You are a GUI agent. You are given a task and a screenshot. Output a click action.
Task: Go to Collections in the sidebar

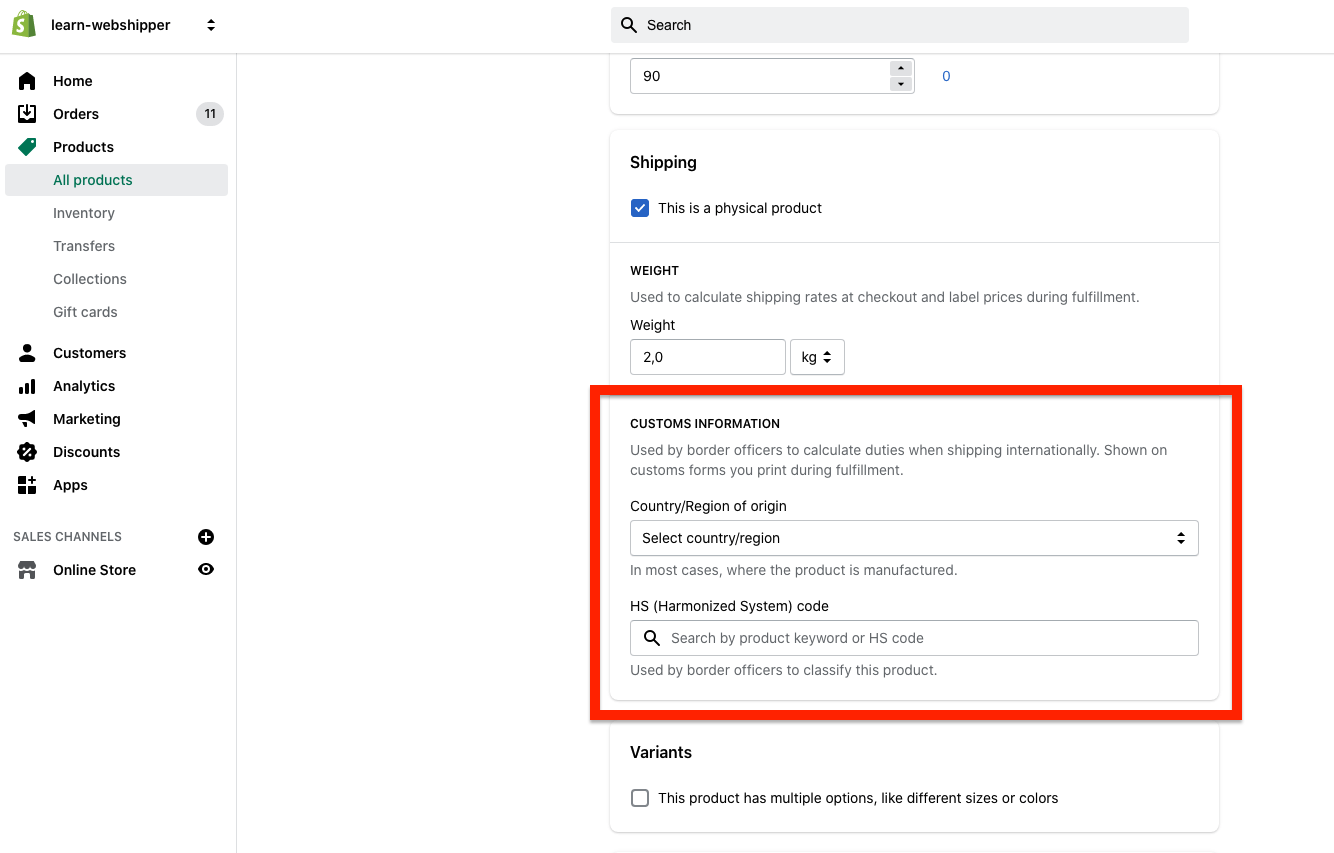90,279
